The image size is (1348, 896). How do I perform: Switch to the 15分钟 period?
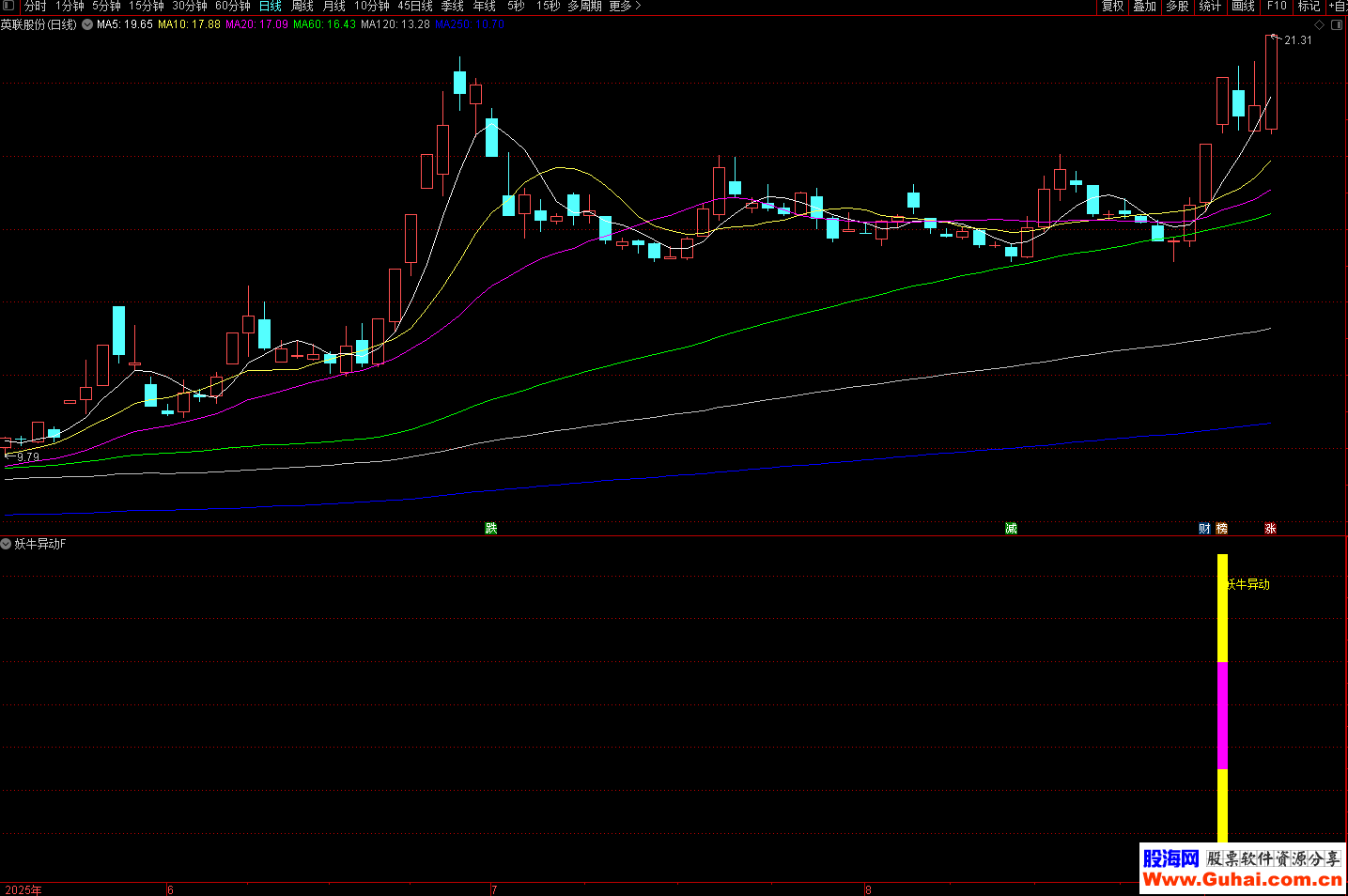147,6
